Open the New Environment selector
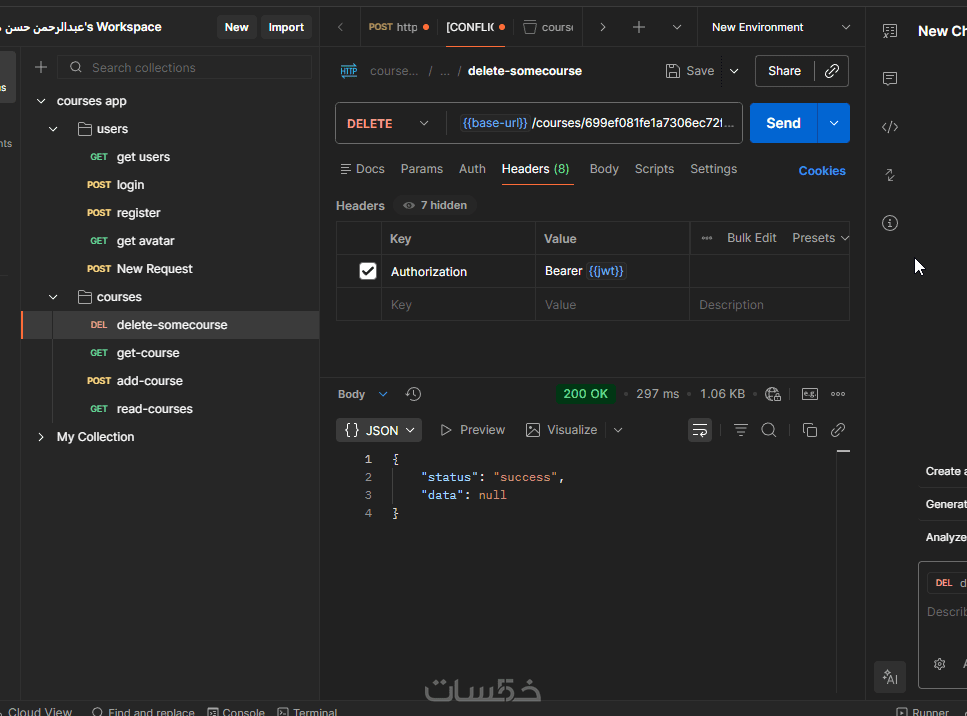The height and width of the screenshot is (716, 967). point(781,27)
